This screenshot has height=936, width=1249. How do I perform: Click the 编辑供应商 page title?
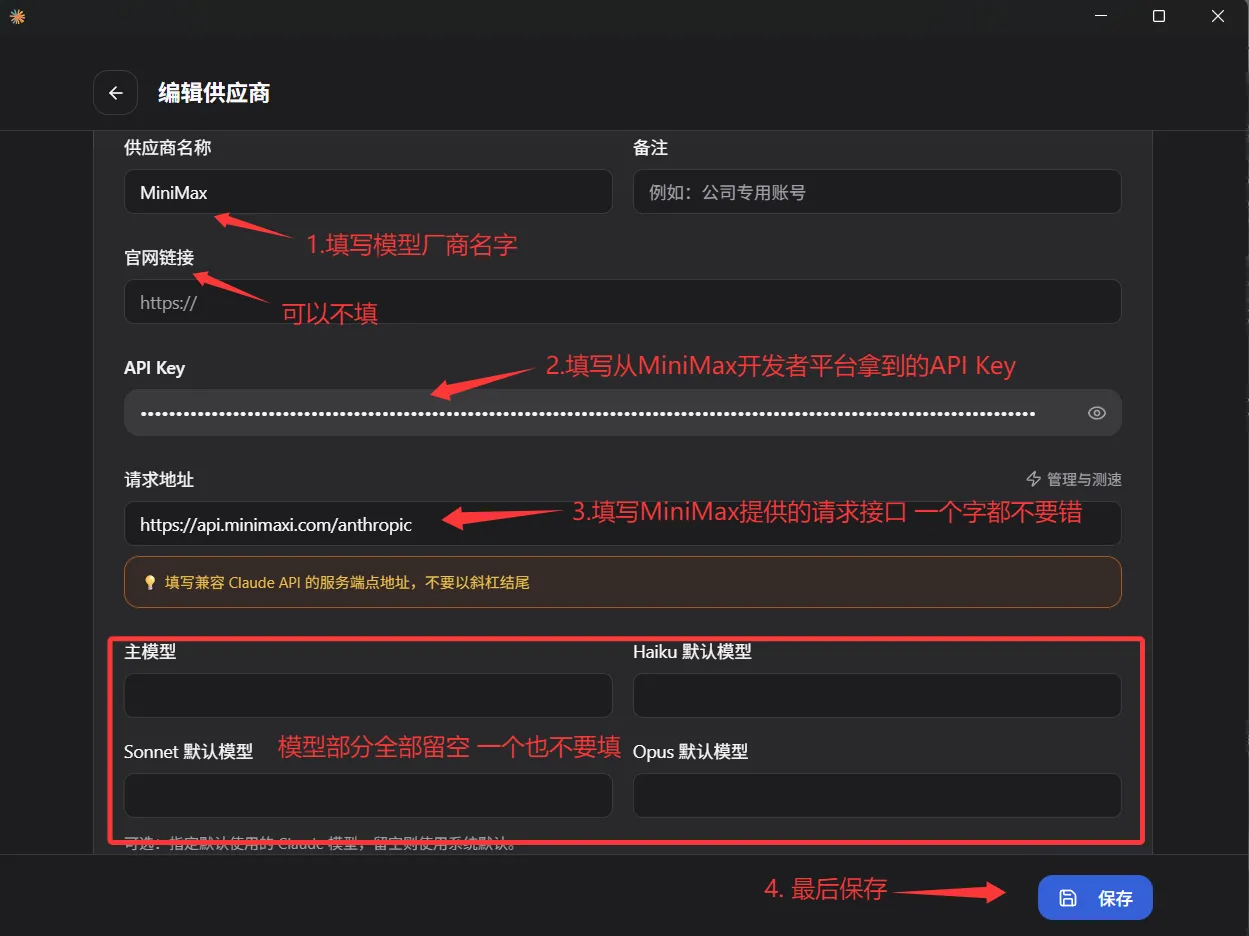[214, 93]
